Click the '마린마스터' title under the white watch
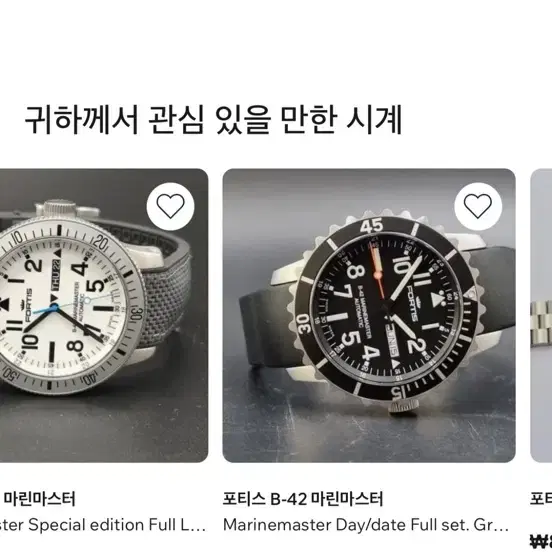Viewport: 552px width, 552px height. pos(39,499)
